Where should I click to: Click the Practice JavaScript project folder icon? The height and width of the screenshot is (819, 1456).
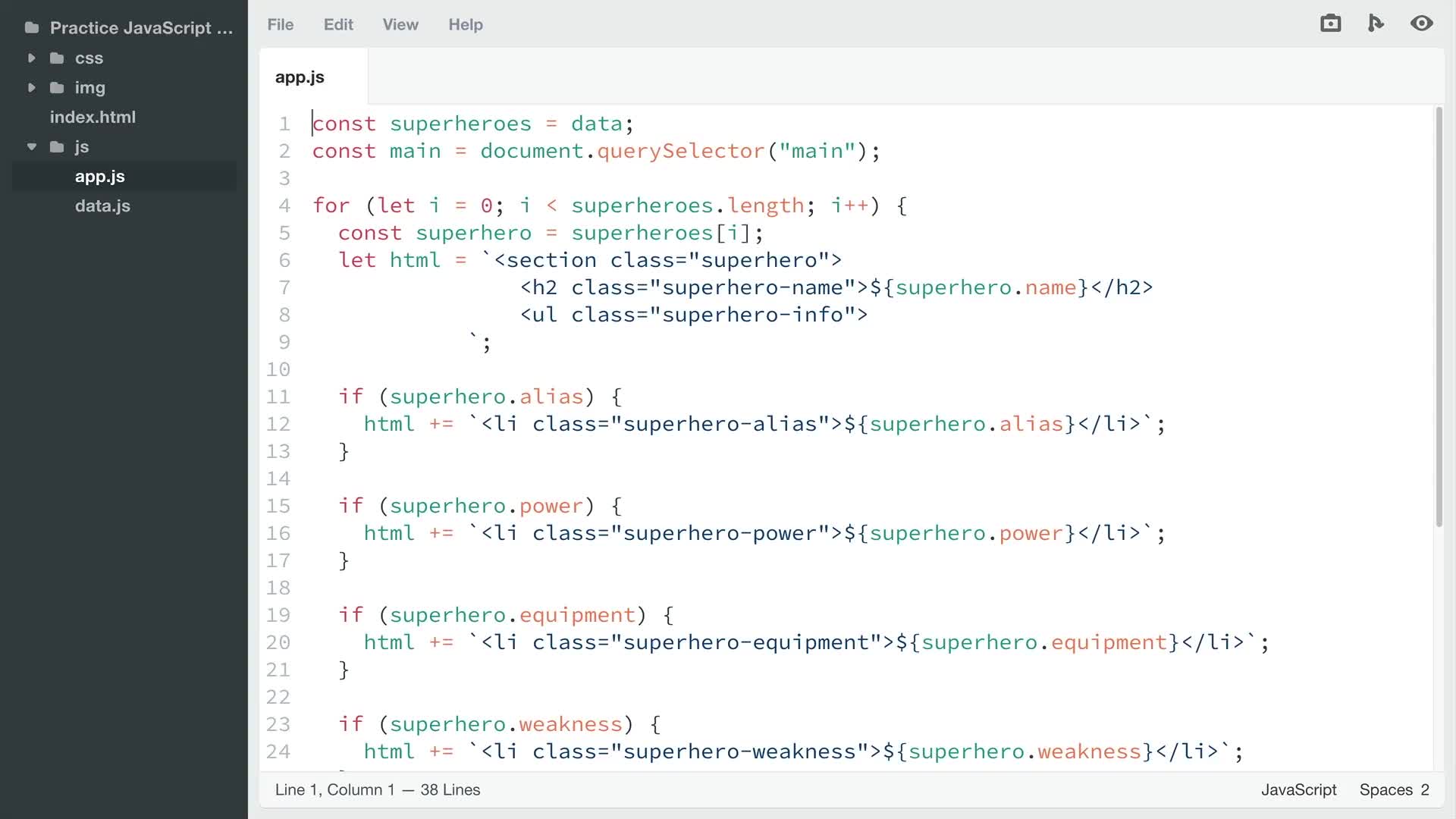pos(32,27)
